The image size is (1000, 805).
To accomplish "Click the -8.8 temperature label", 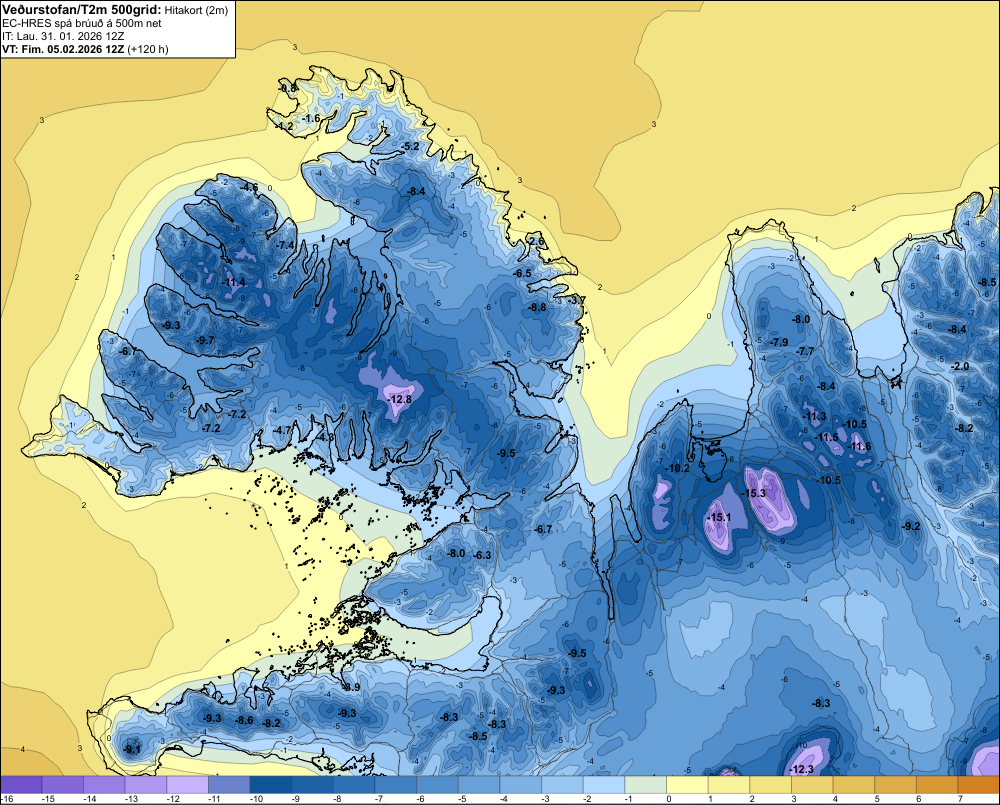I will [x=537, y=307].
